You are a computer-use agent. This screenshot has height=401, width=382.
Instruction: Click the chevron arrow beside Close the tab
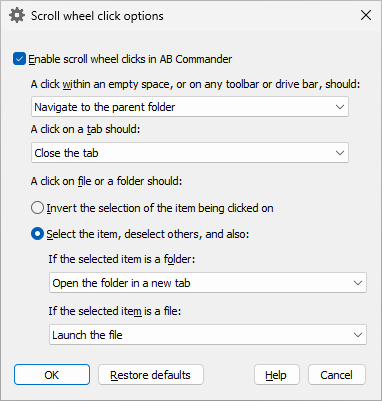click(x=340, y=153)
